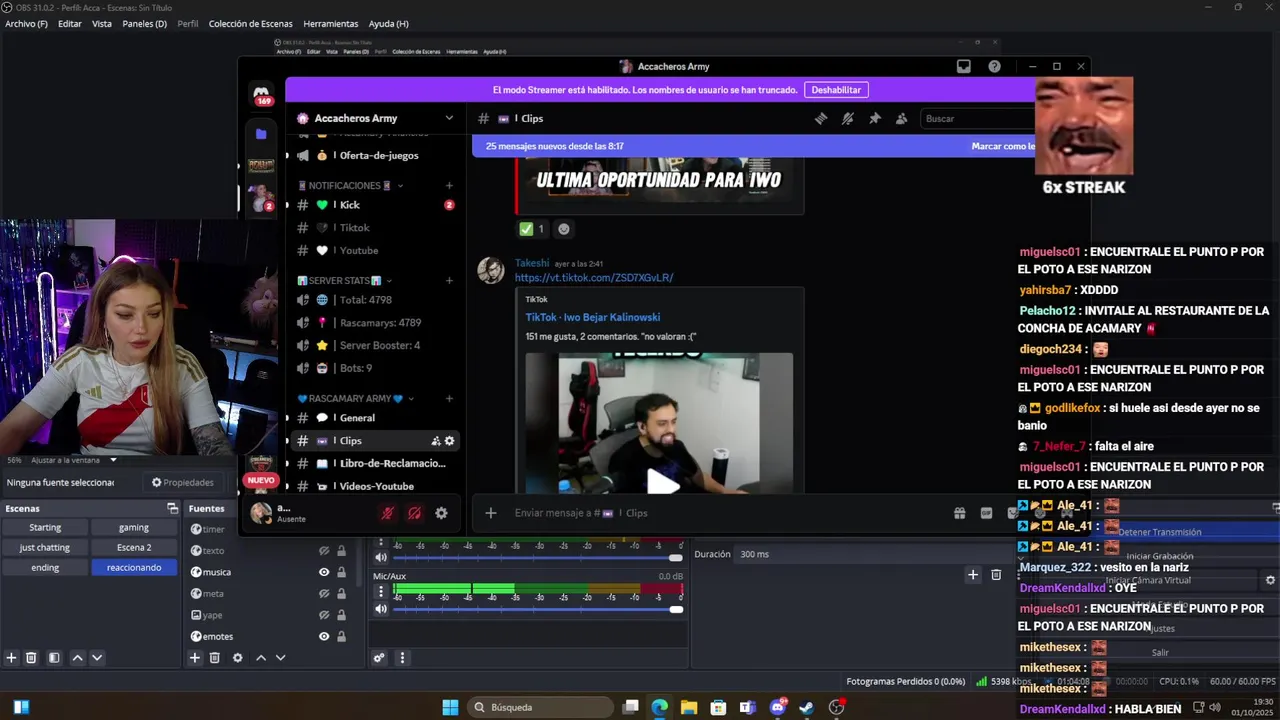Click Discord Buscar search field
Screen dimensions: 1280x720
click(x=978, y=118)
